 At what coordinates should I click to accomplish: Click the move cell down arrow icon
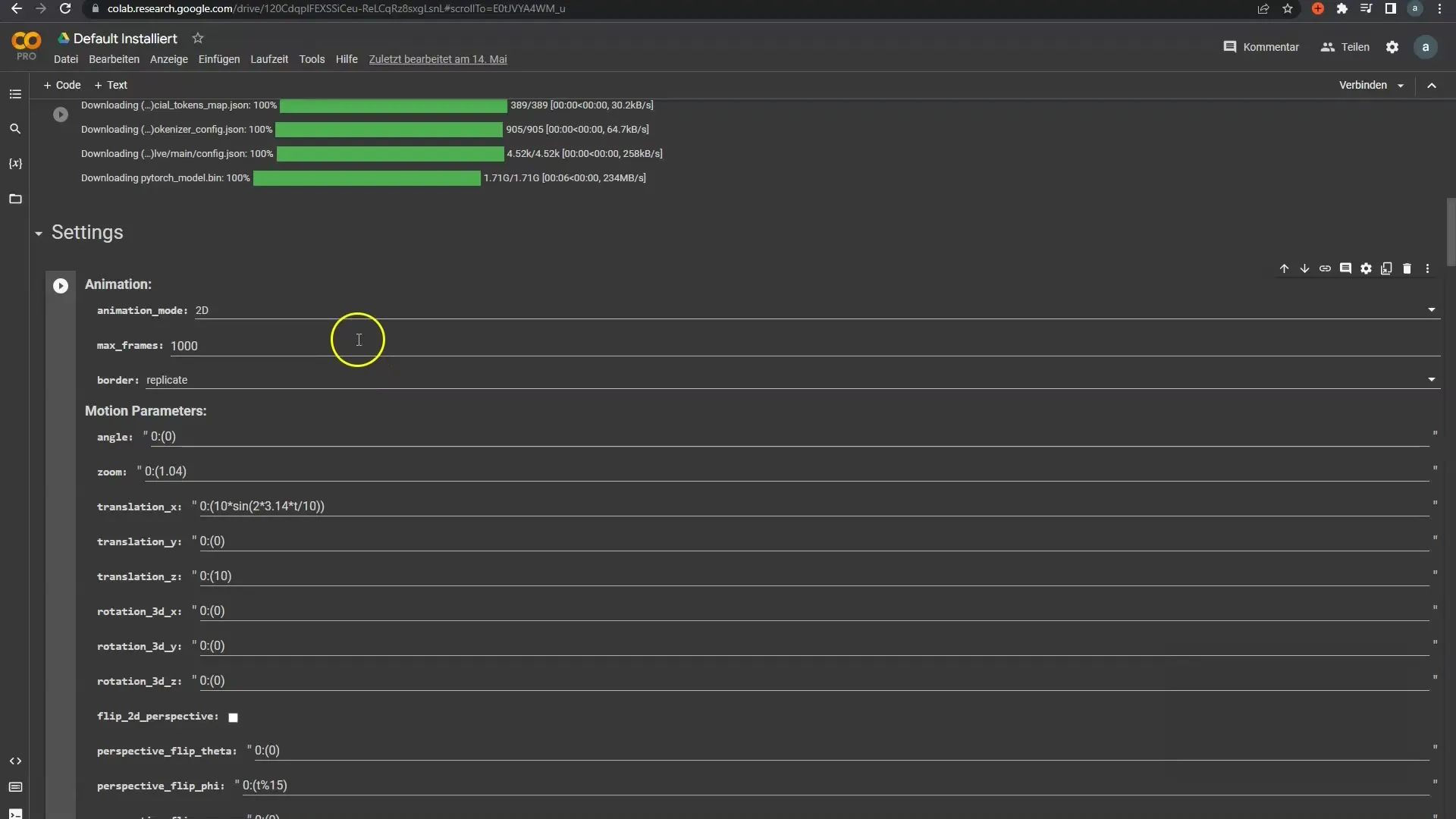coord(1304,268)
